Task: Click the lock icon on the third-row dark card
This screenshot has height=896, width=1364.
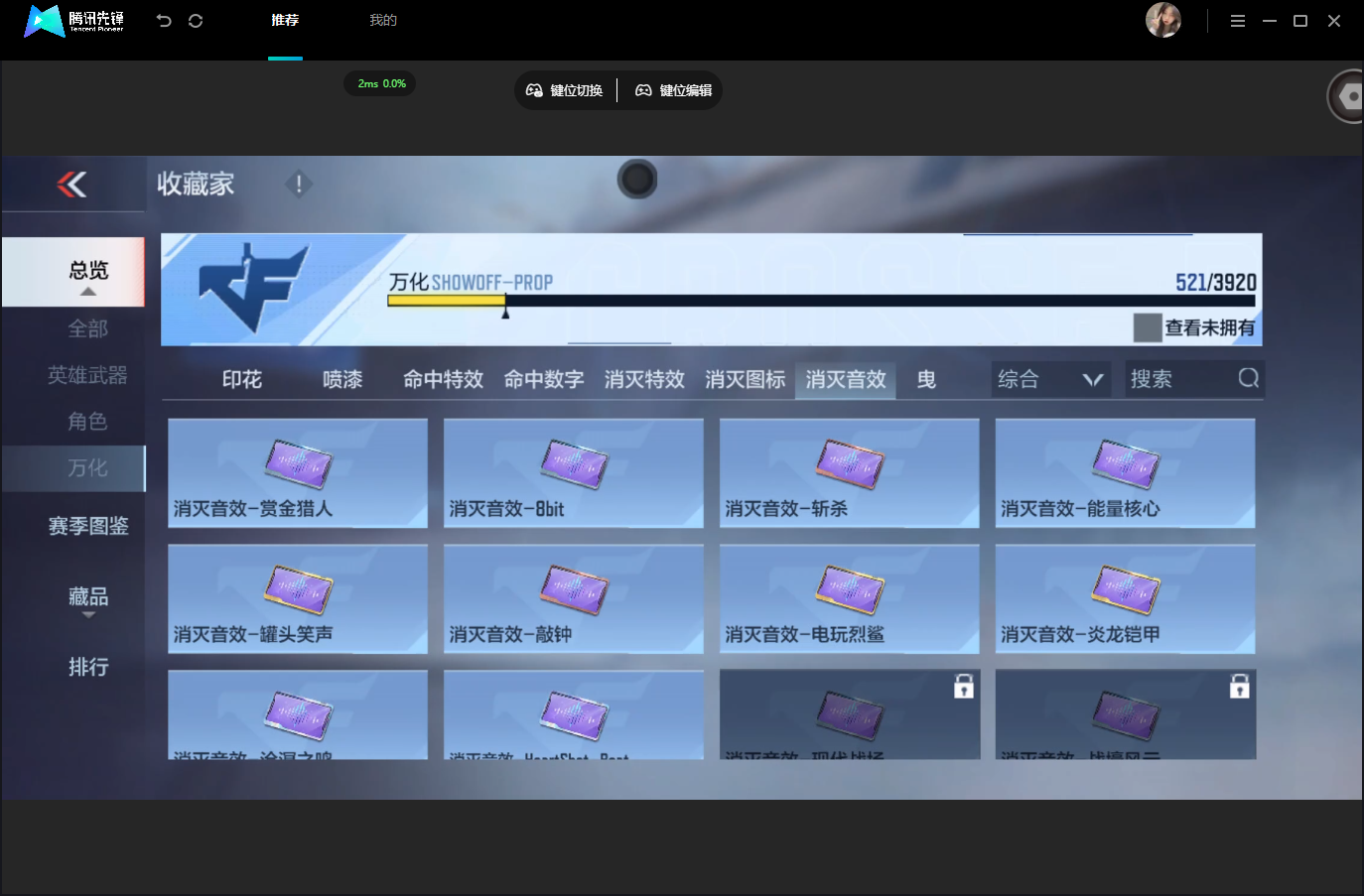Action: (x=964, y=687)
